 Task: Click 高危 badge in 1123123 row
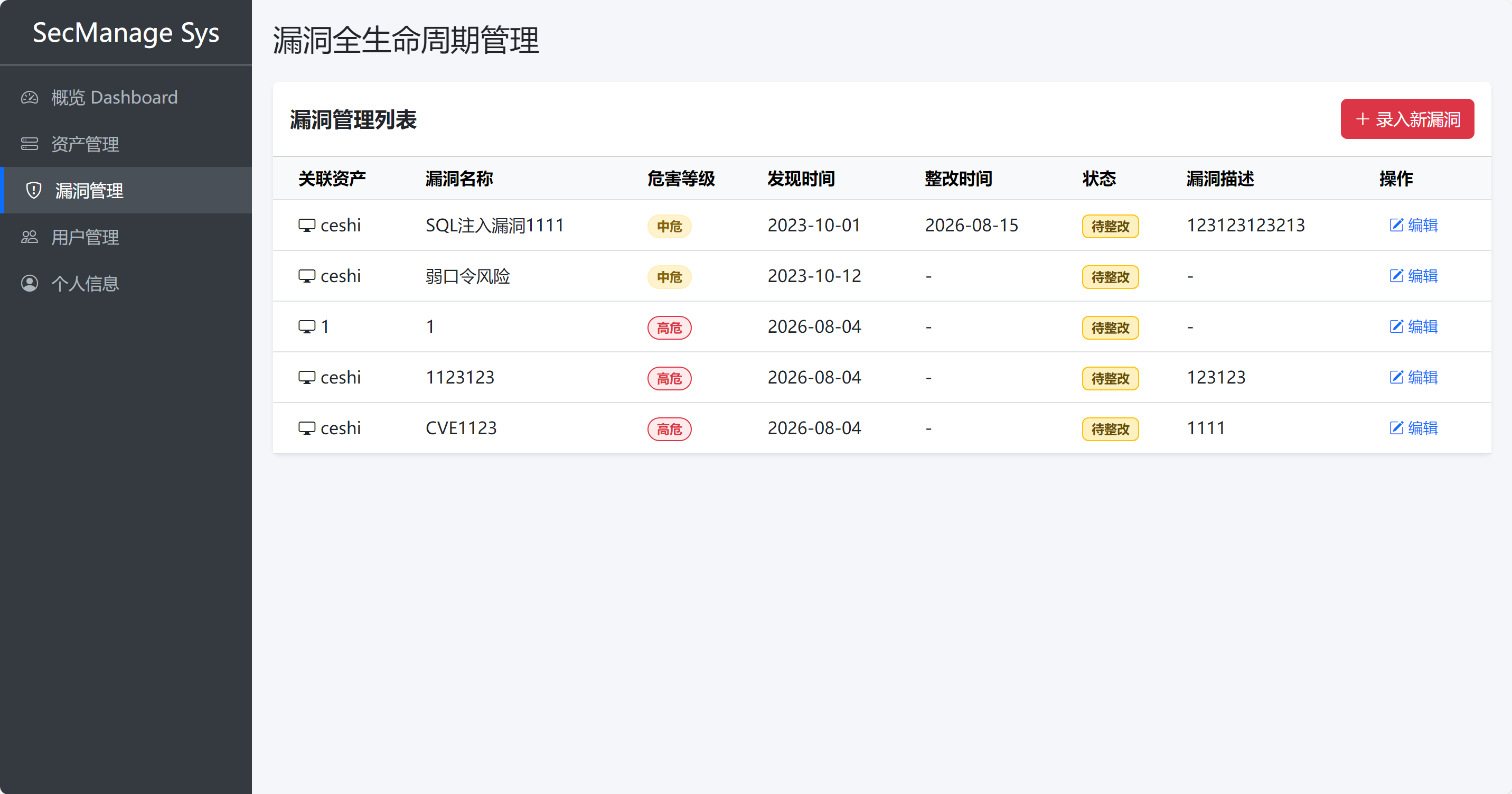coord(669,378)
